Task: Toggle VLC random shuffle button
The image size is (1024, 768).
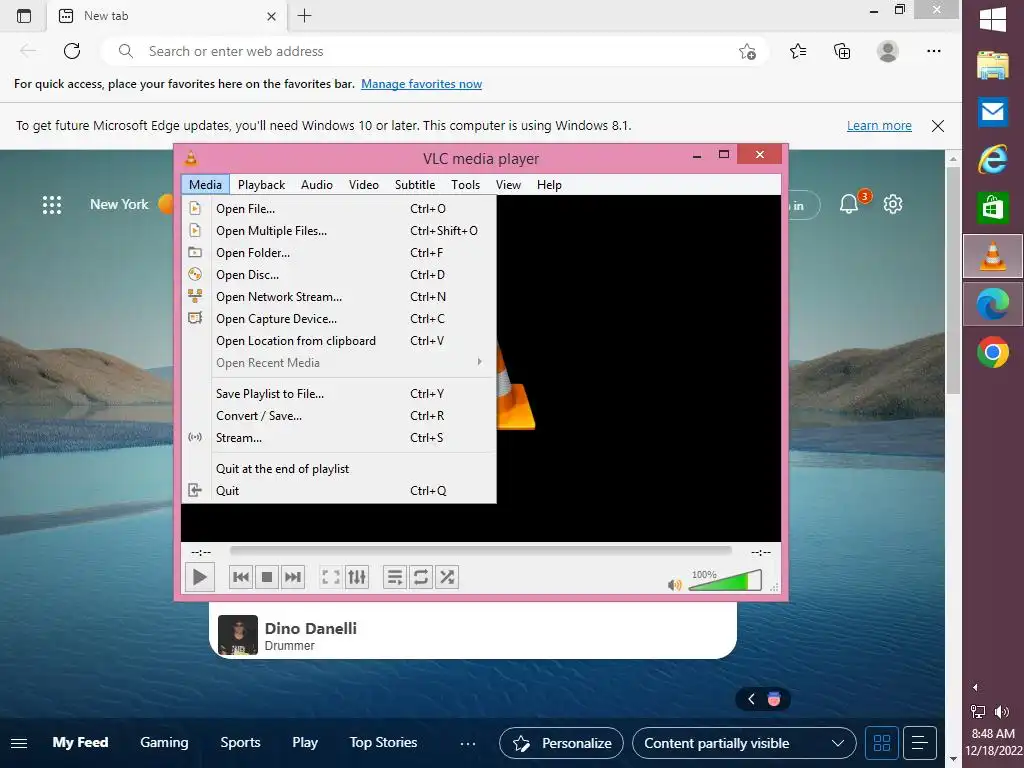Action: (x=447, y=577)
